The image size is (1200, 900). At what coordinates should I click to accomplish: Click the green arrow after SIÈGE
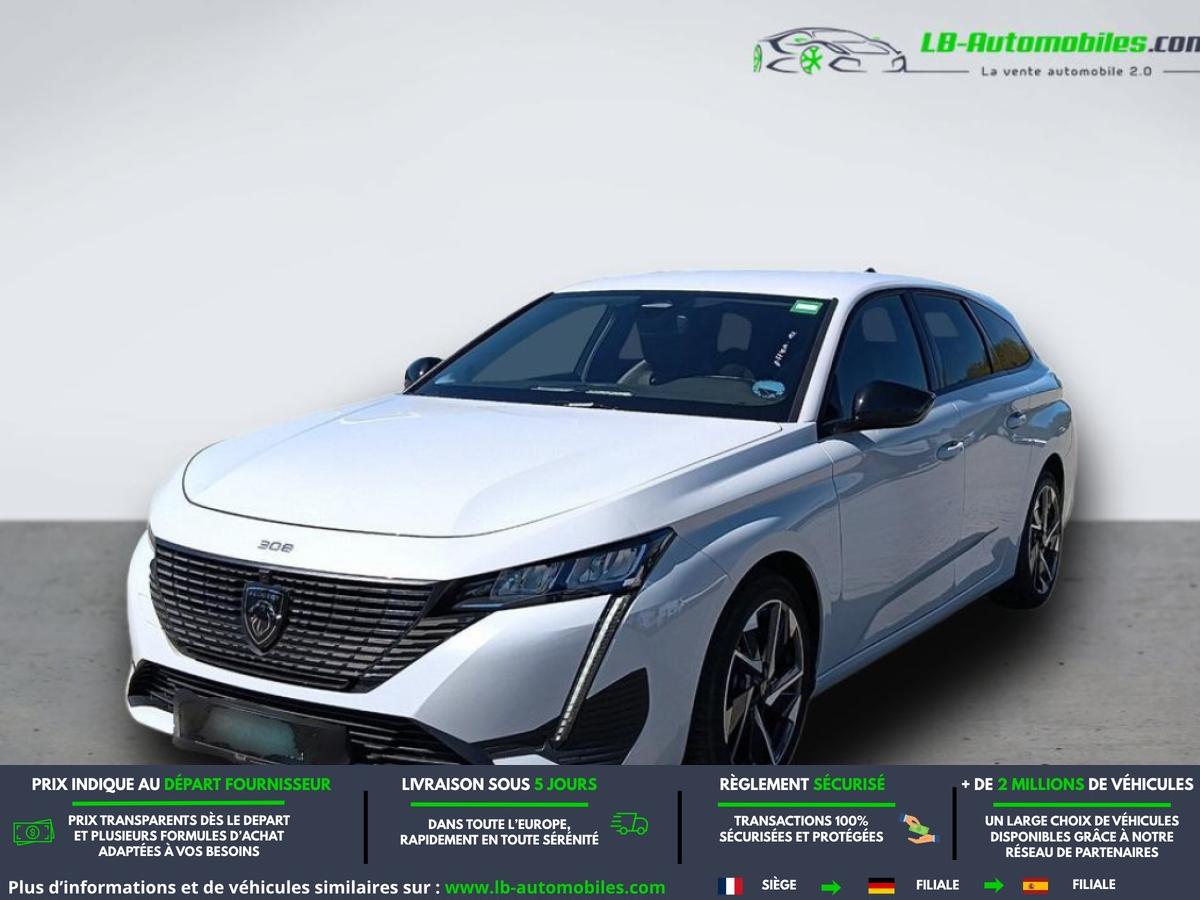pyautogui.click(x=831, y=887)
